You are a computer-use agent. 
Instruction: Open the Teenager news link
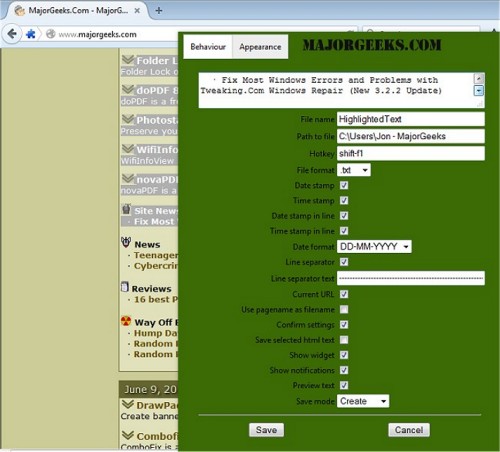(x=156, y=255)
